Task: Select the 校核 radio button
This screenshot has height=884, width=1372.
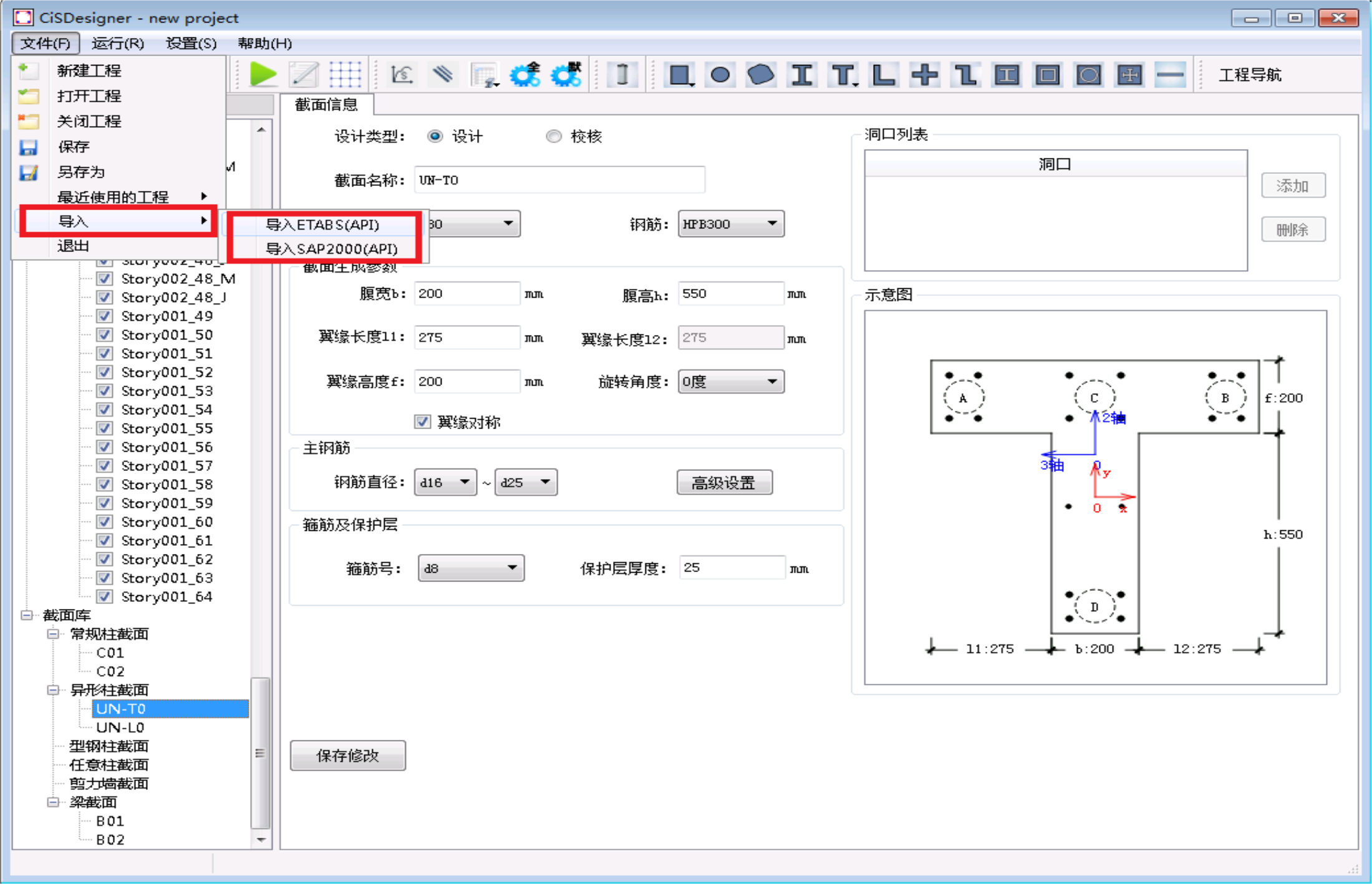Action: pyautogui.click(x=554, y=136)
